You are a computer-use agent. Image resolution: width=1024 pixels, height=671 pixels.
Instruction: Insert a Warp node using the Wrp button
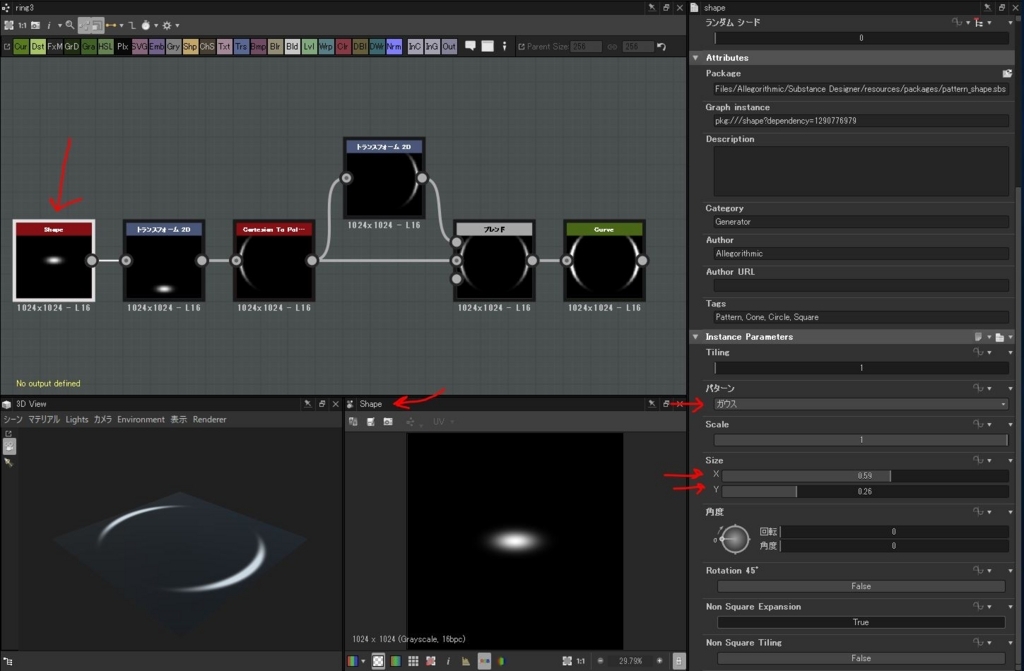pyautogui.click(x=326, y=46)
